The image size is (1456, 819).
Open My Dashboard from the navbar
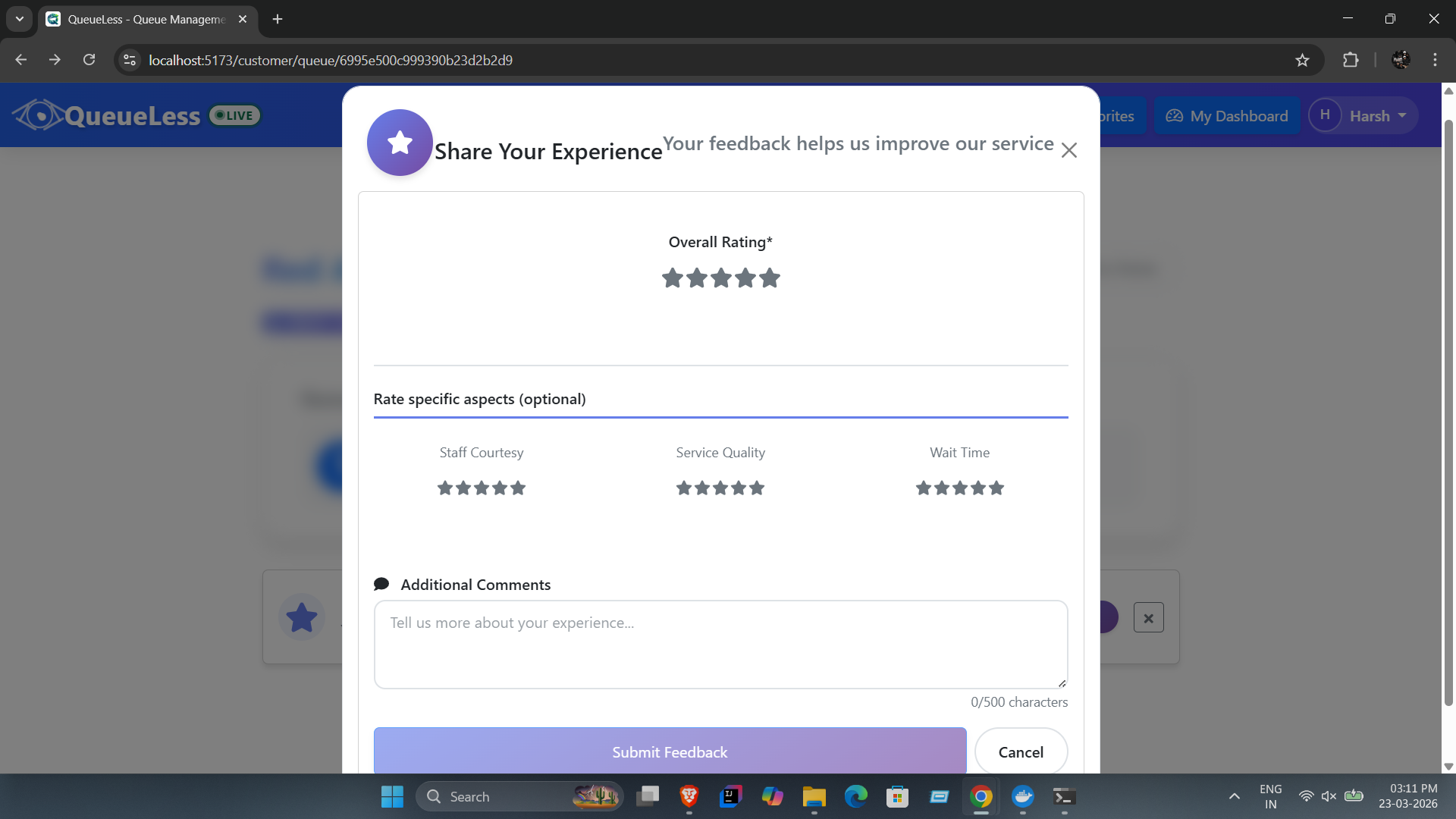(1227, 116)
